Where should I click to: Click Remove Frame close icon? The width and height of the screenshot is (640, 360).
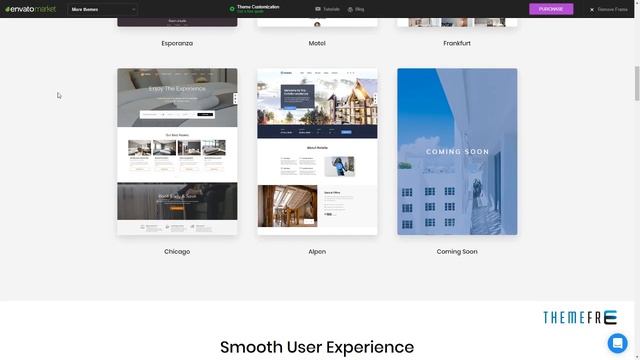click(x=592, y=9)
